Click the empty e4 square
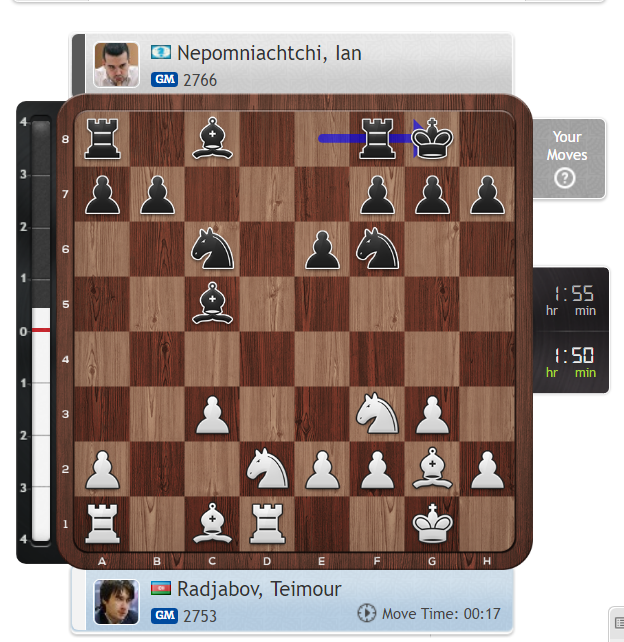This screenshot has width=624, height=642. [x=322, y=359]
